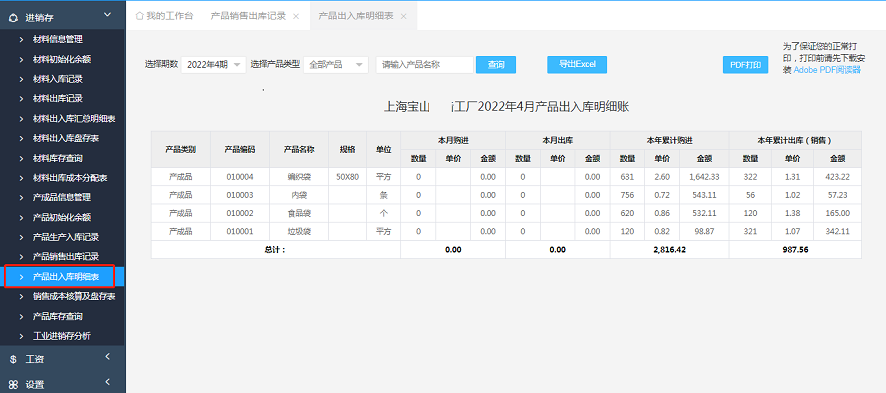The height and width of the screenshot is (393, 886).
Task: Expand the 工资 section chevron
Action: click(107, 356)
